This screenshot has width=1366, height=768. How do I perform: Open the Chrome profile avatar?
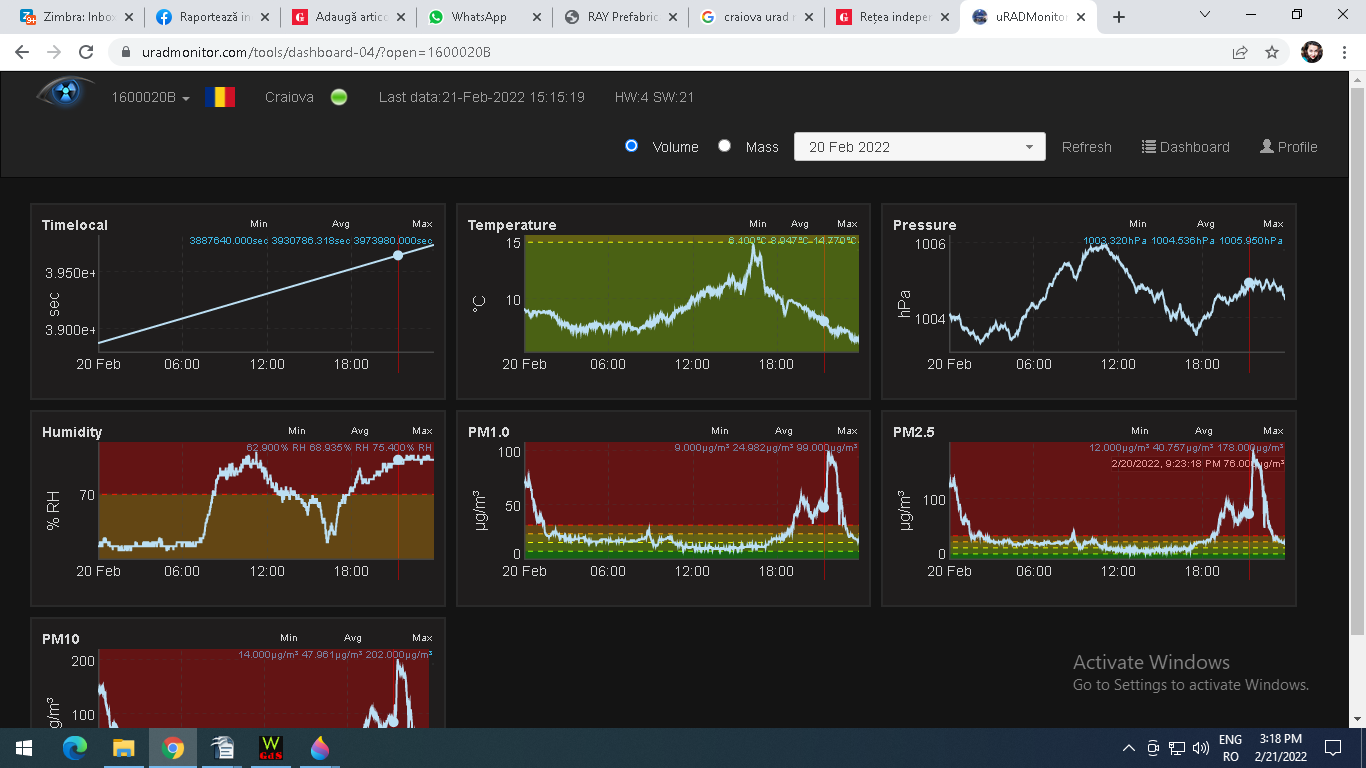coord(1312,52)
